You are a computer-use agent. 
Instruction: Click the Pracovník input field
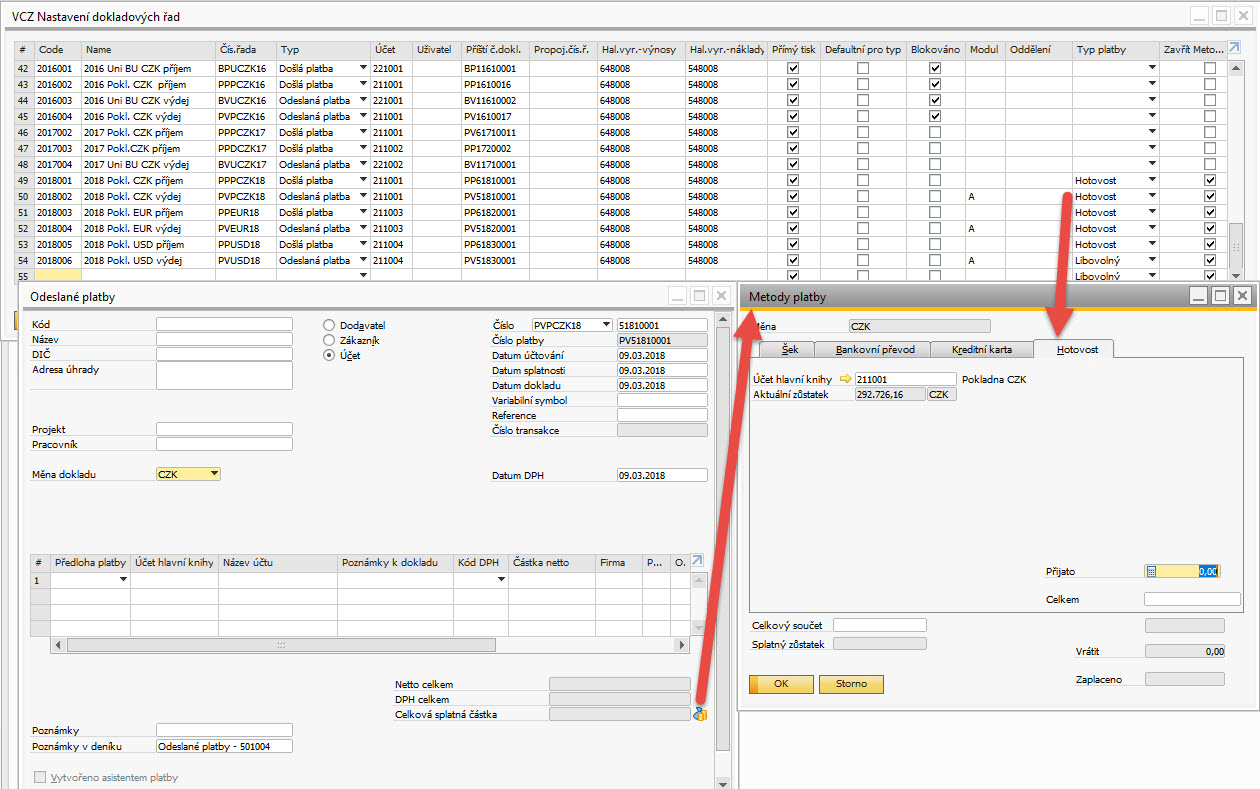(x=224, y=444)
